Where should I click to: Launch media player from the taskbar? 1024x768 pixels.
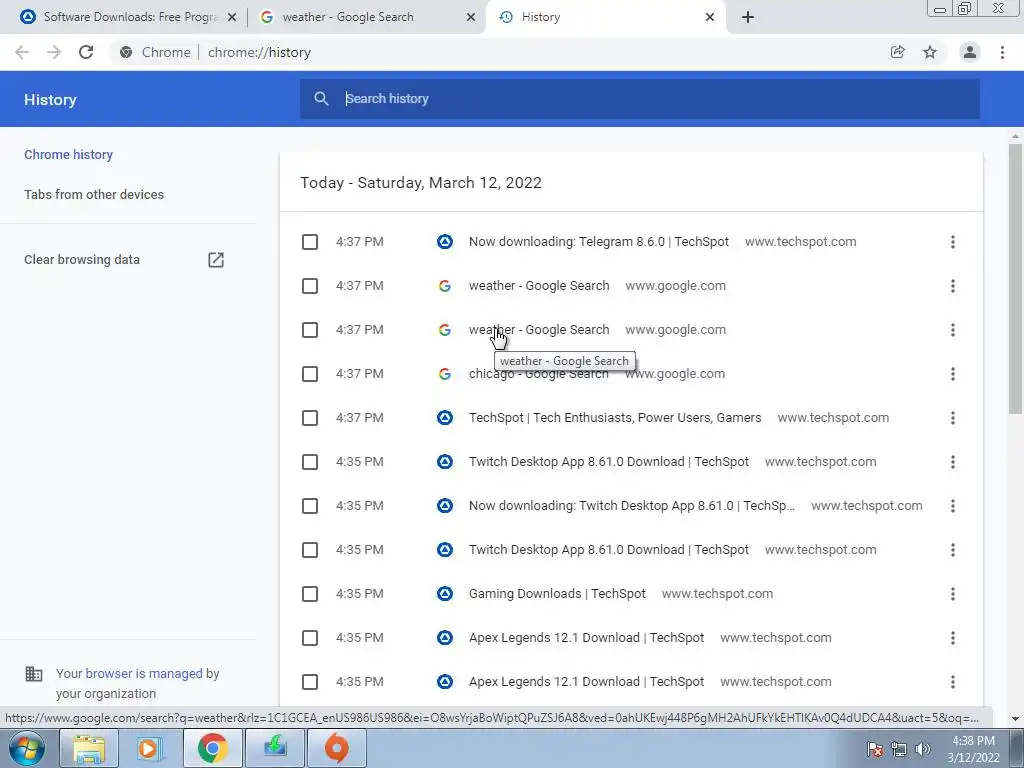pyautogui.click(x=149, y=748)
